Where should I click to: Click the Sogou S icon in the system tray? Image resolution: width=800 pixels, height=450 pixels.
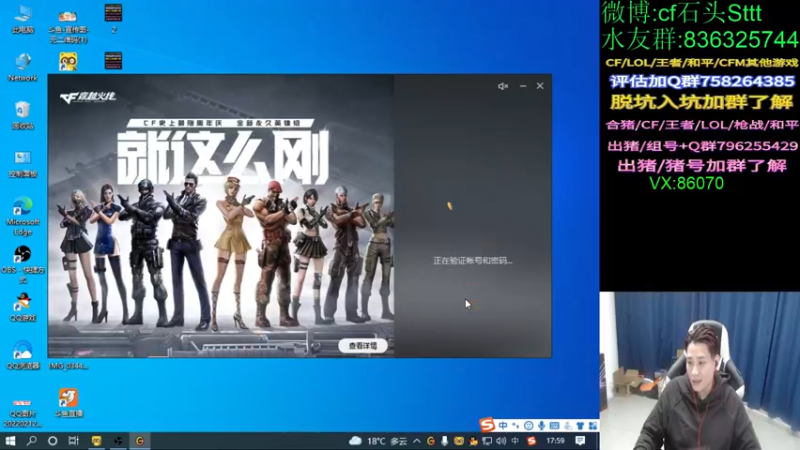tap(532, 441)
